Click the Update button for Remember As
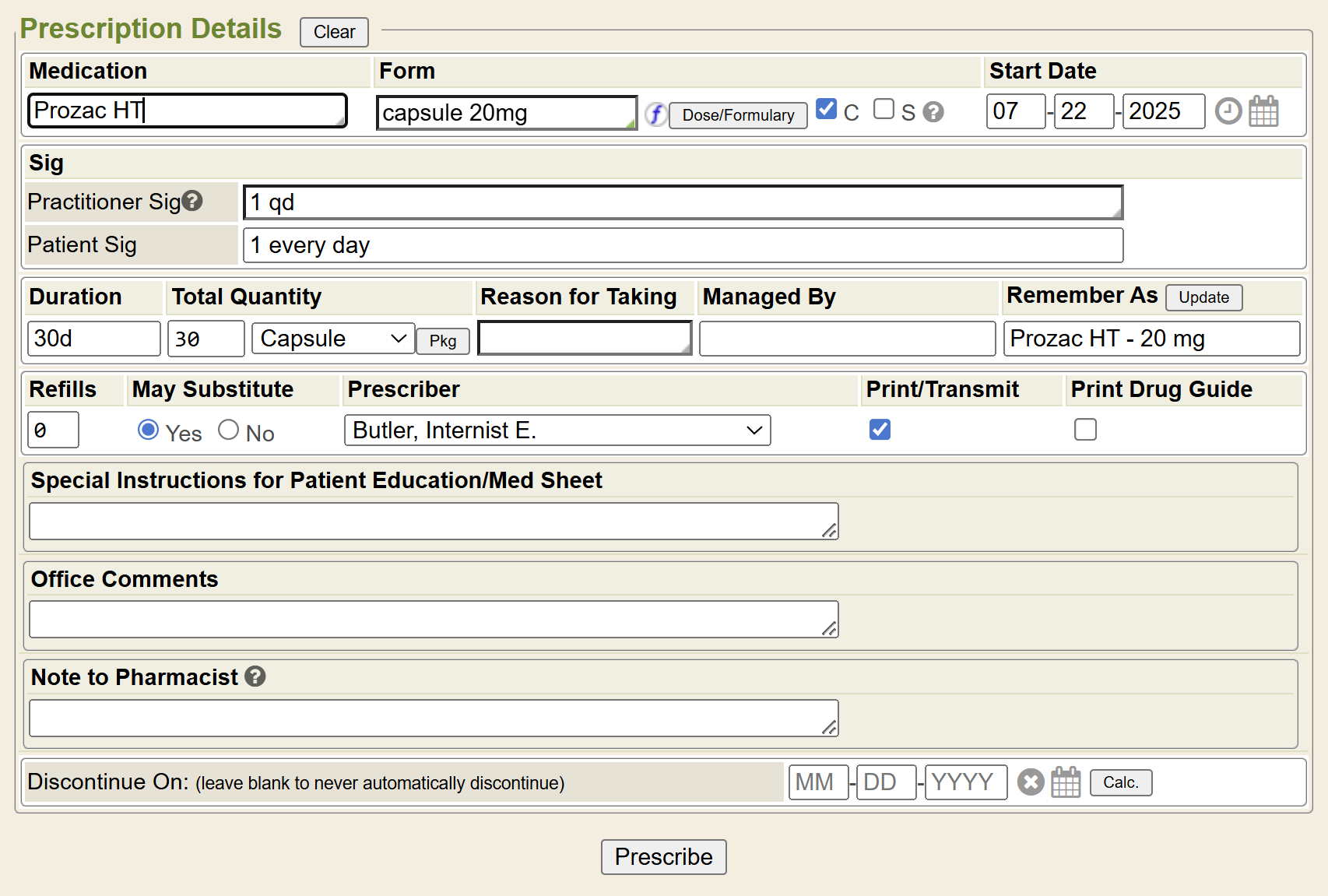Screen dimensions: 1328x896 pos(1203,297)
